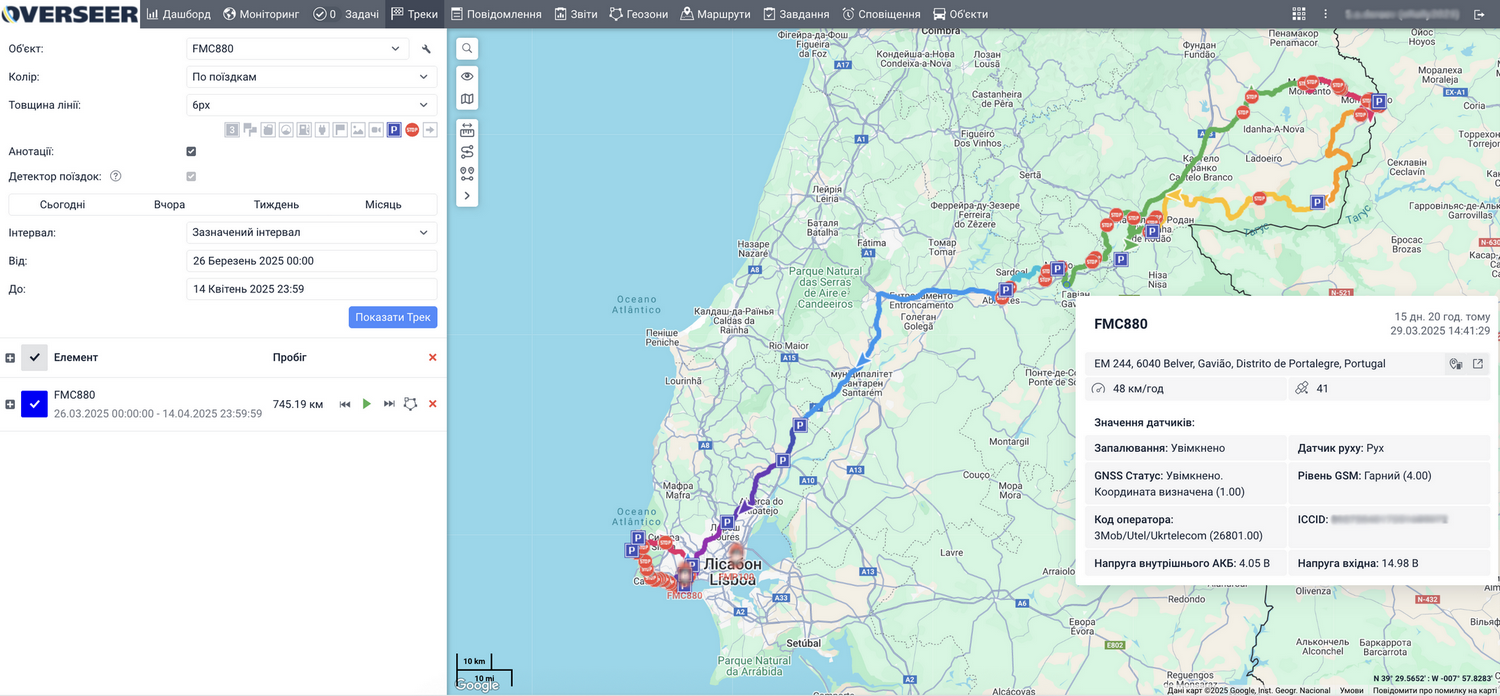Open the three-dot more options menu

(x=1326, y=14)
